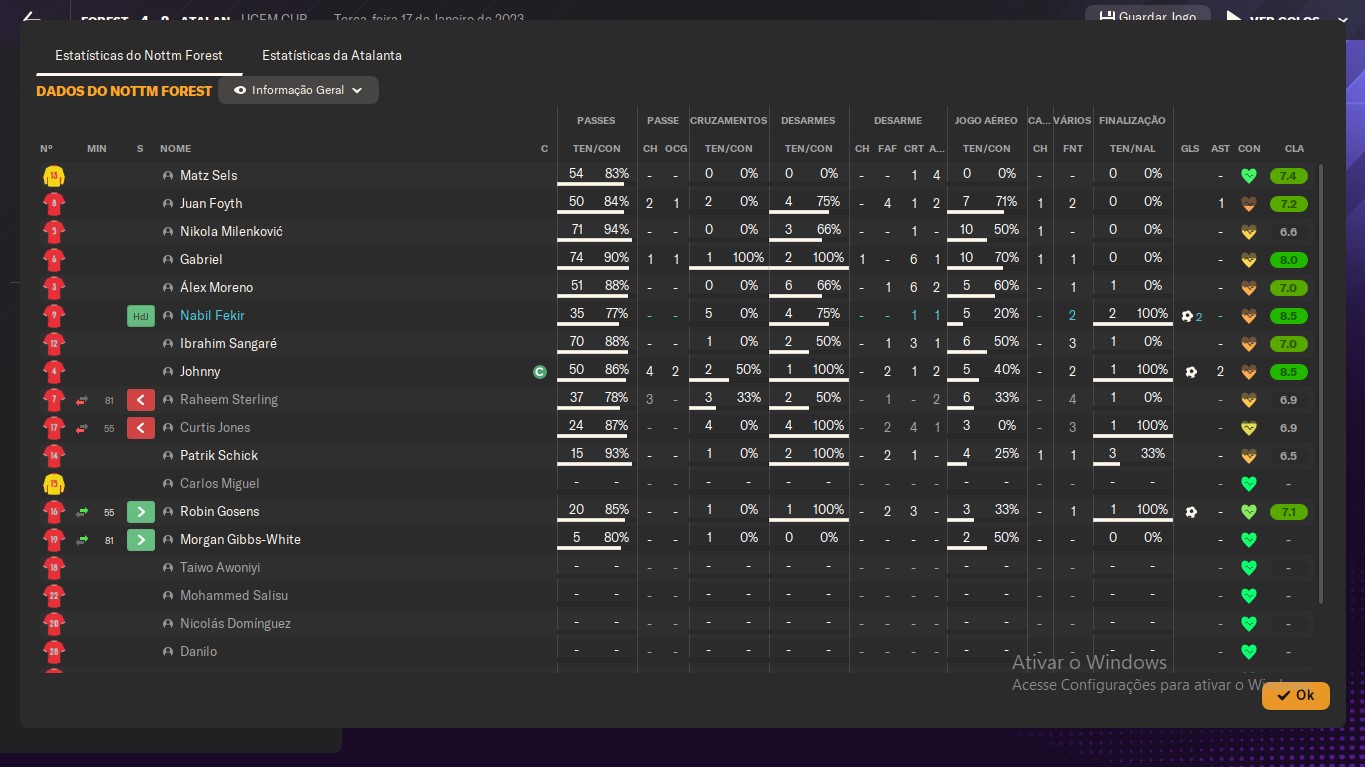The height and width of the screenshot is (767, 1365).
Task: Click Curtis Jones' yellow condition heart
Action: pyautogui.click(x=1248, y=428)
